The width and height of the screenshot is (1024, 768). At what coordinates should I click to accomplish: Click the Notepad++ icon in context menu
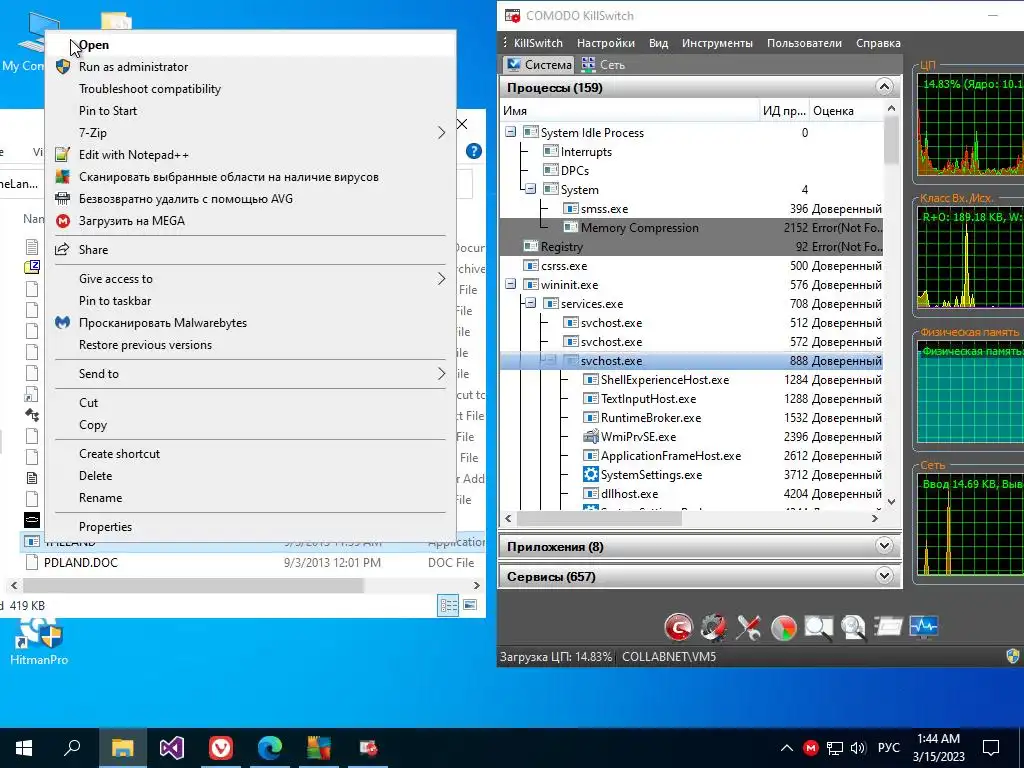pos(63,155)
